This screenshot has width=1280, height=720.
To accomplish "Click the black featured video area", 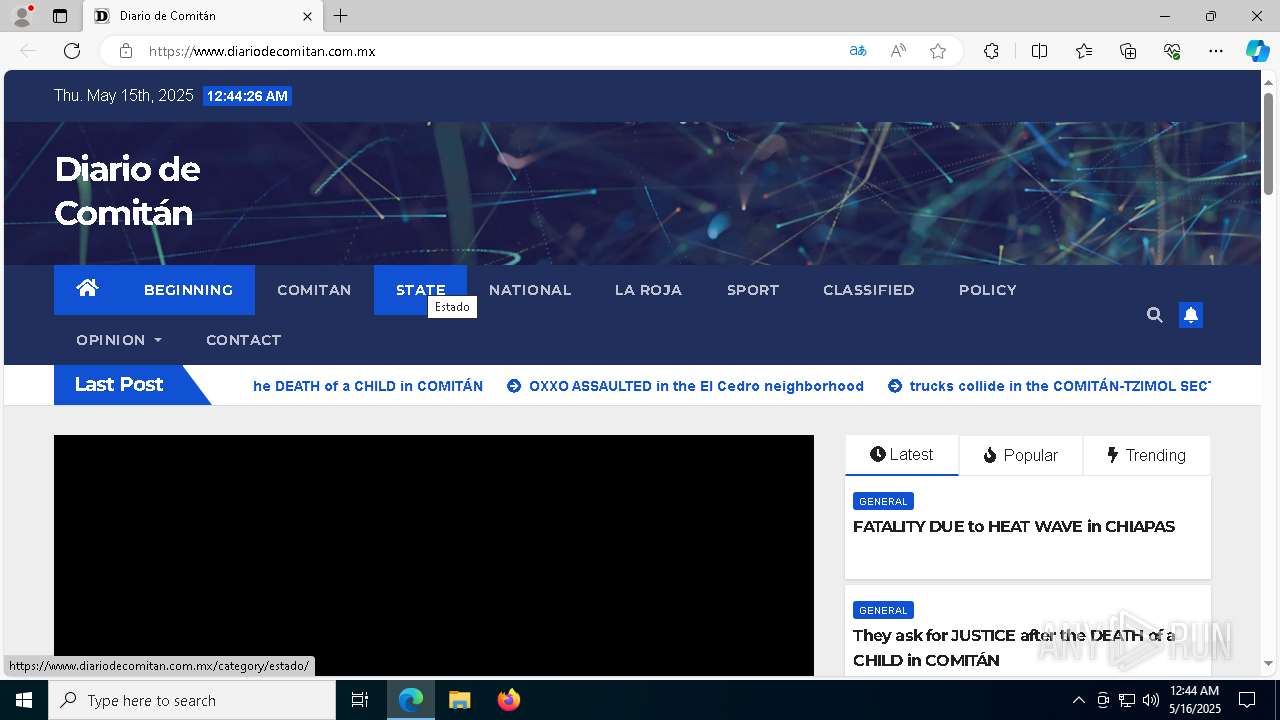I will [x=434, y=555].
